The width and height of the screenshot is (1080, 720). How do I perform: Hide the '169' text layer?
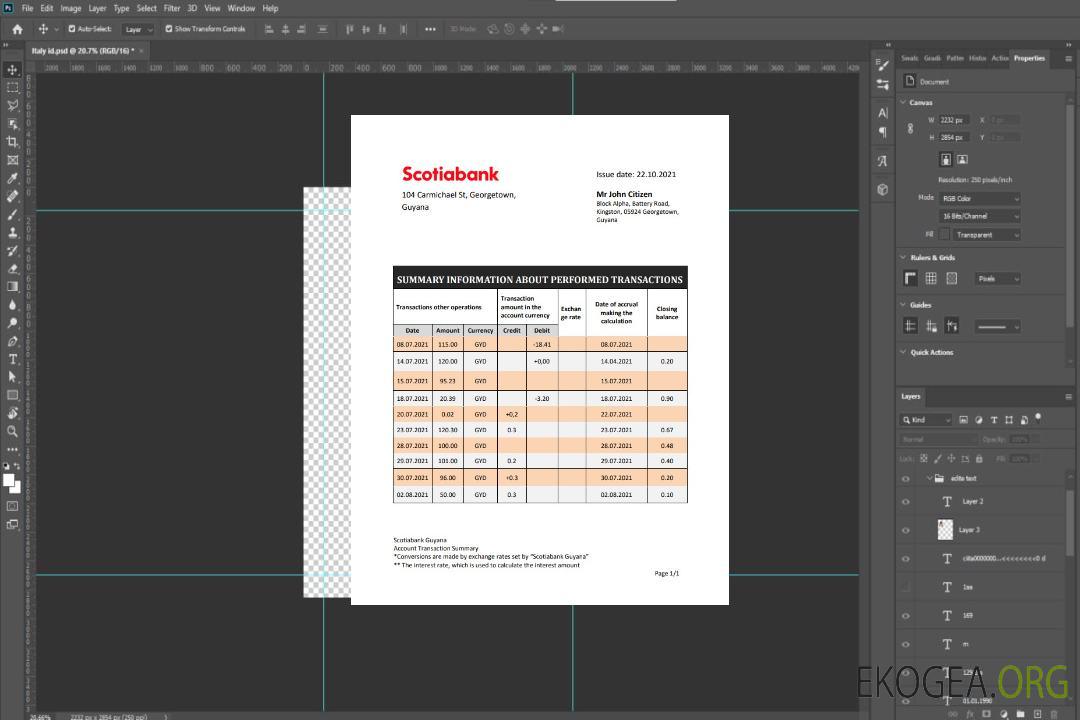coord(906,616)
